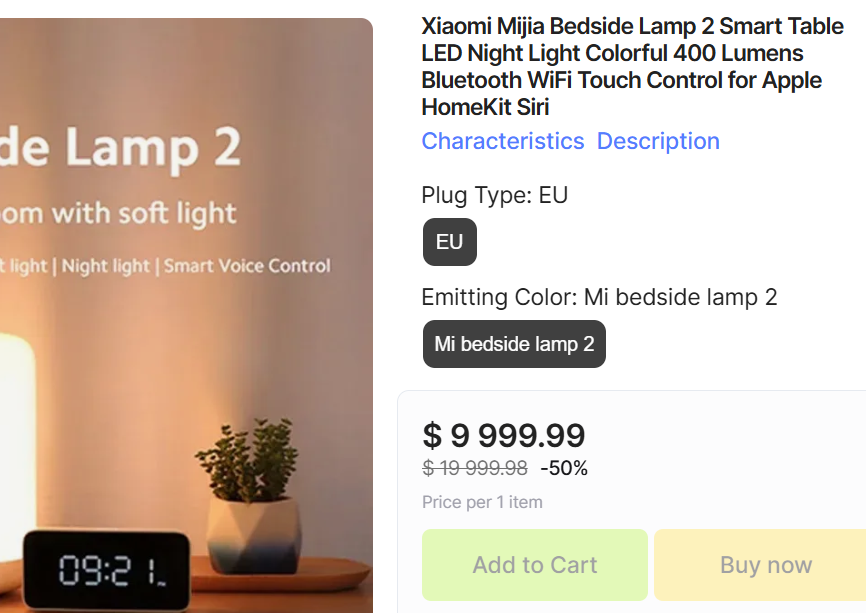The image size is (866, 613).
Task: Select the EU plug type option
Action: pyautogui.click(x=450, y=242)
